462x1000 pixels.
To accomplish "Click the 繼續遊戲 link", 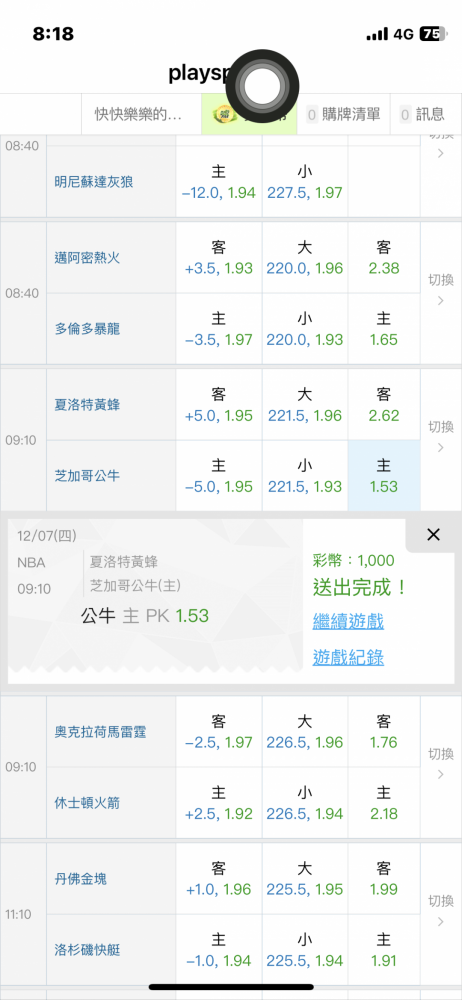I will (348, 621).
